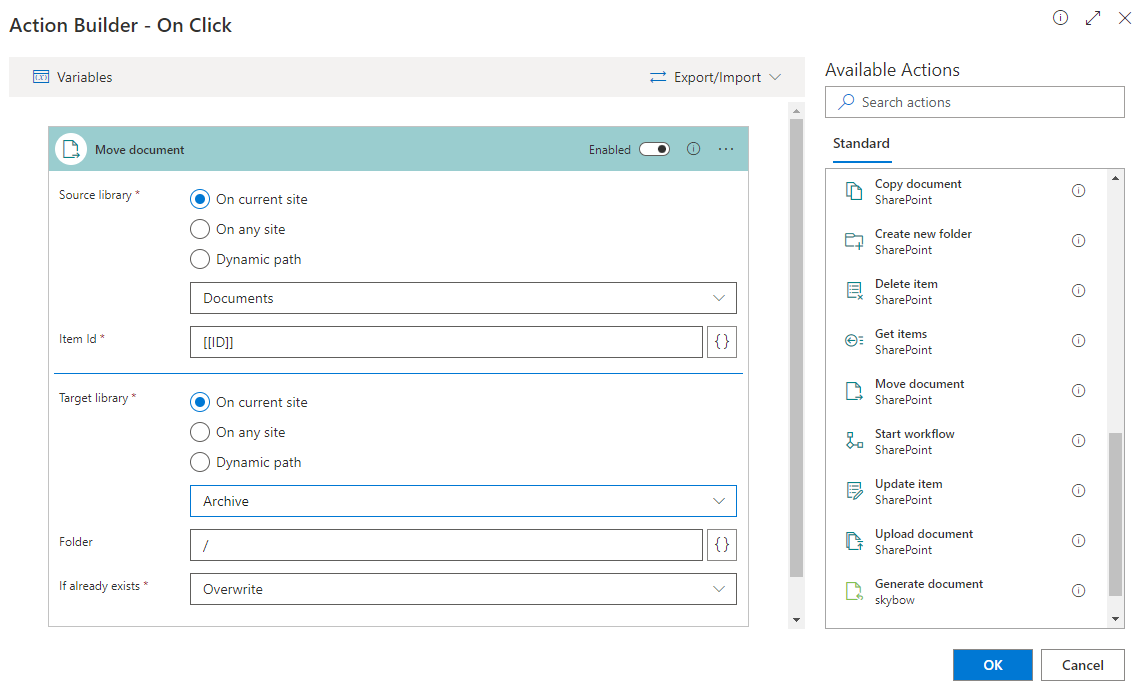Select Source library On current site
Viewport: 1140px width, 690px height.
(200, 199)
